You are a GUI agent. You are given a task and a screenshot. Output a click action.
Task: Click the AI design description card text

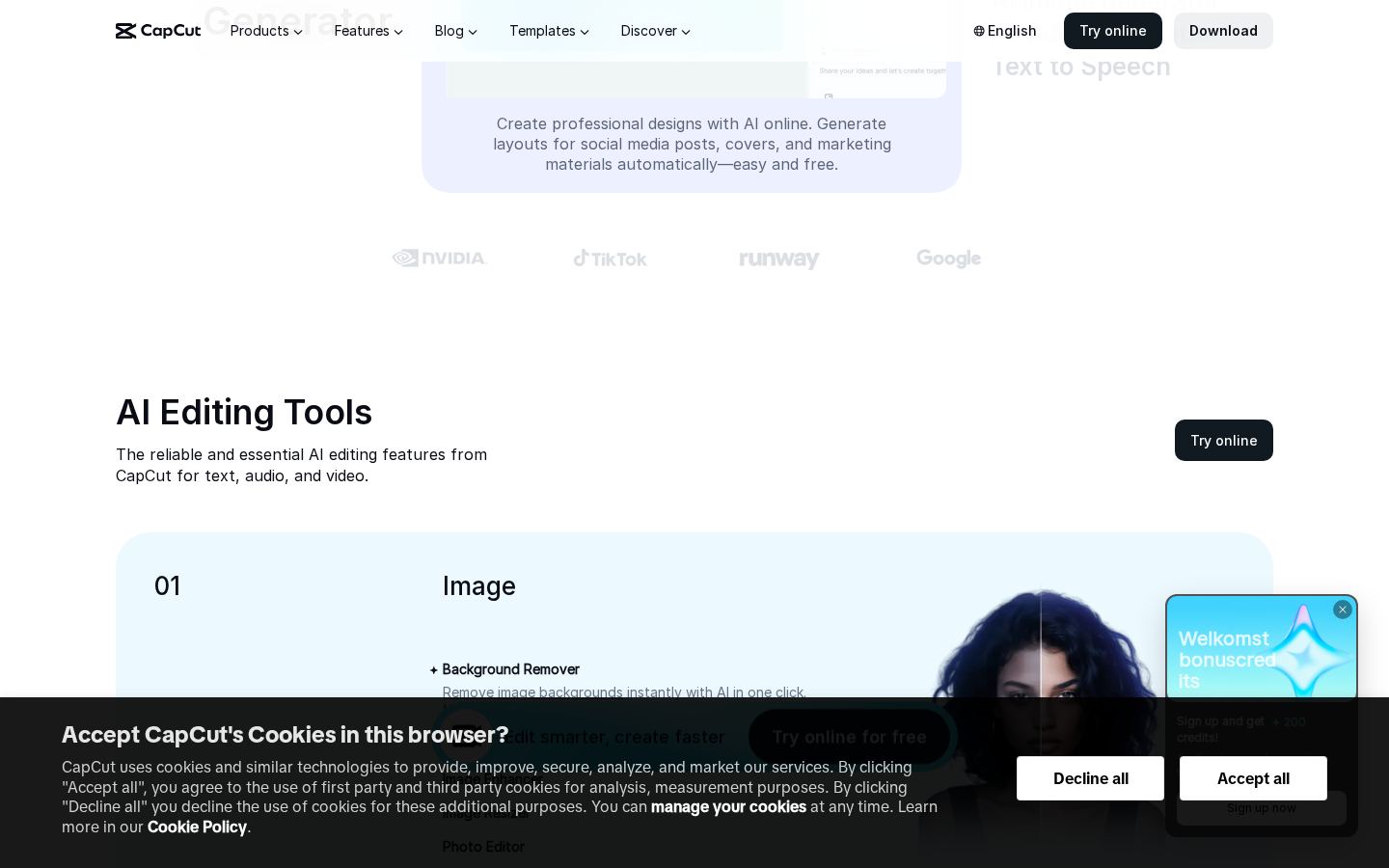point(692,144)
